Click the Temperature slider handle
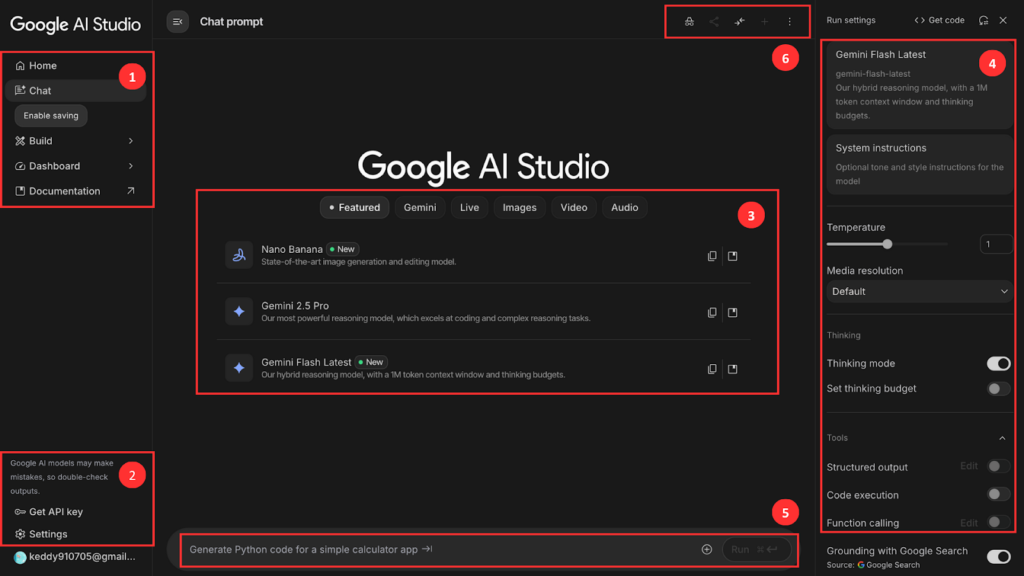The height and width of the screenshot is (576, 1024). [x=887, y=244]
